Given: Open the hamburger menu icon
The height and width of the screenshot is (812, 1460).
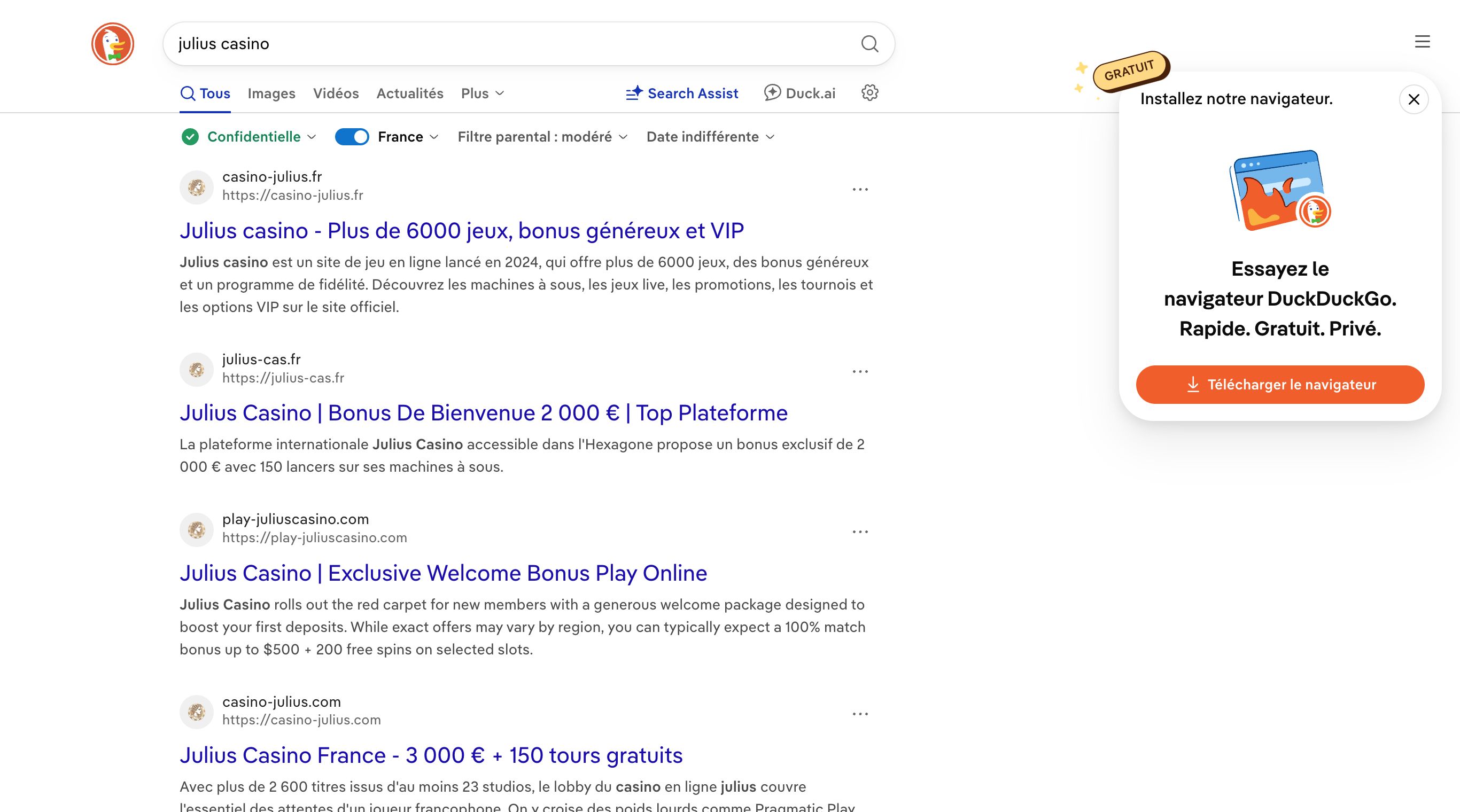Looking at the screenshot, I should click(1422, 41).
